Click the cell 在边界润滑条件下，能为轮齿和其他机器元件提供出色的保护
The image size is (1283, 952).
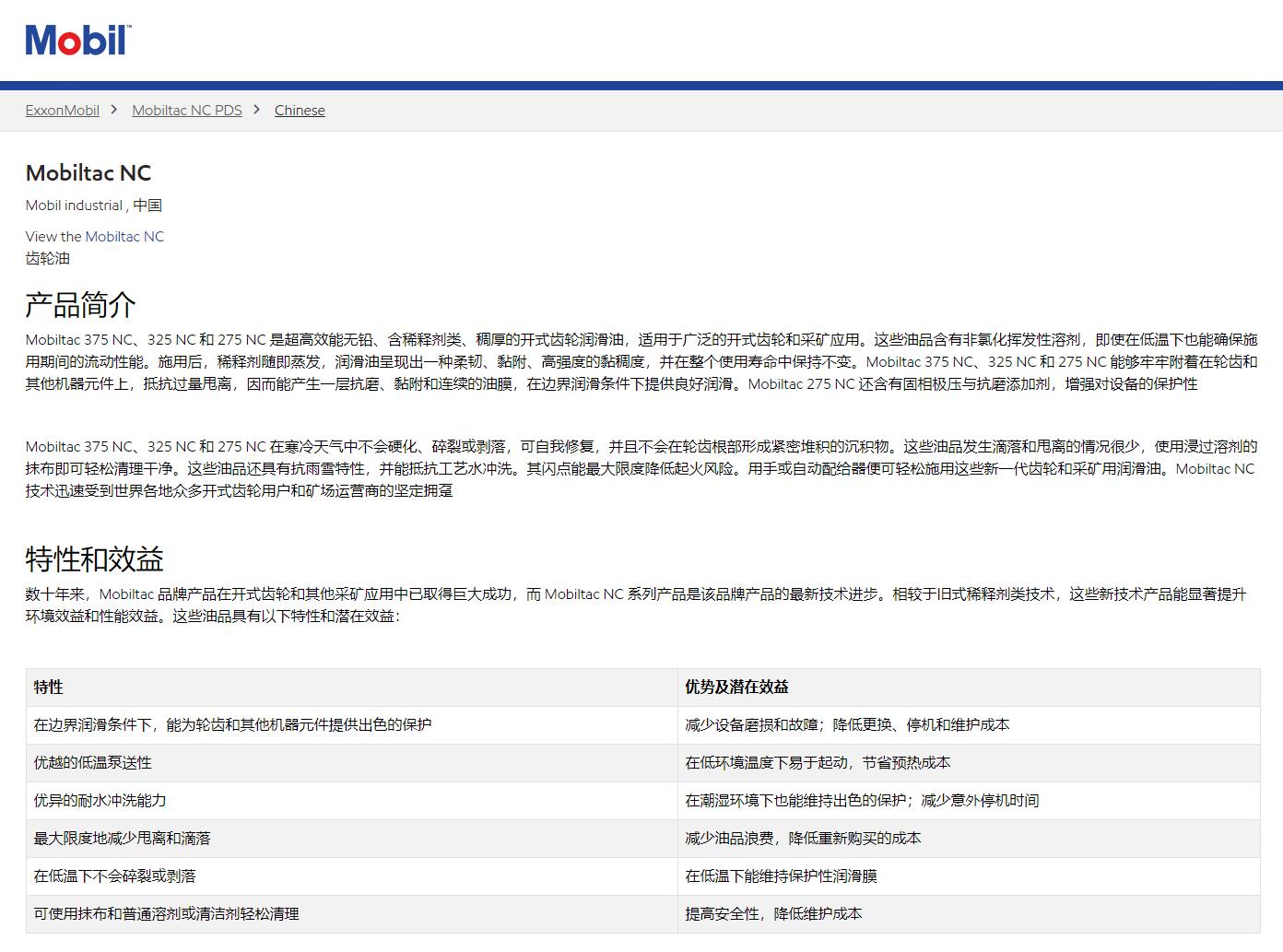coord(352,725)
